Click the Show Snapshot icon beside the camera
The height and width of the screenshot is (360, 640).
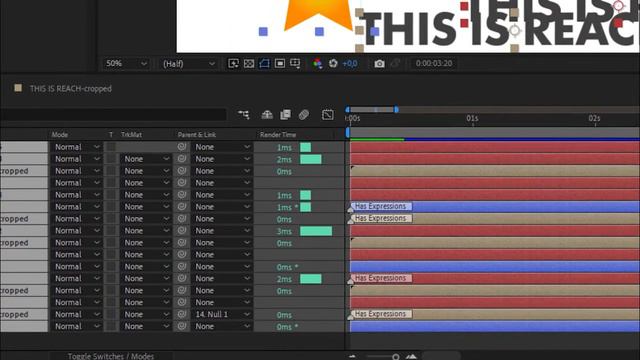pyautogui.click(x=395, y=64)
